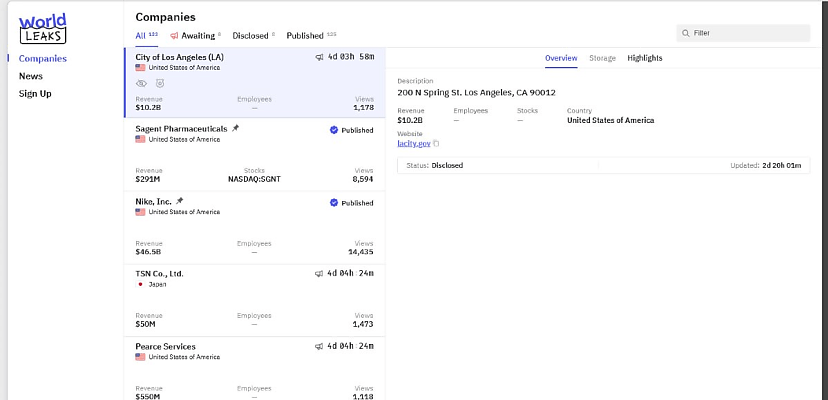828x400 pixels.
Task: Open News in the sidebar
Action: [31, 76]
